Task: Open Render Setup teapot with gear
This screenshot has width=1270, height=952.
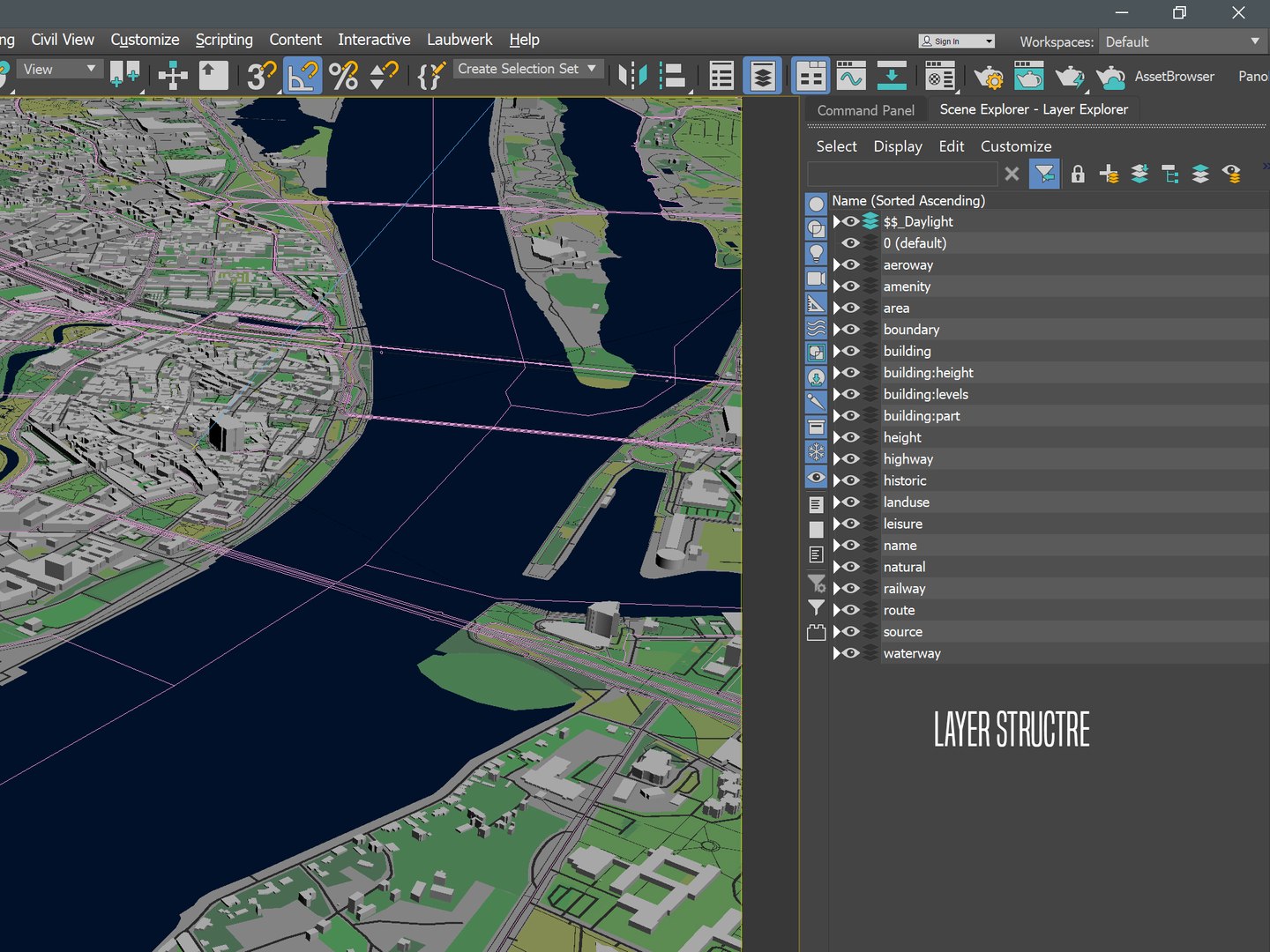Action: click(988, 77)
